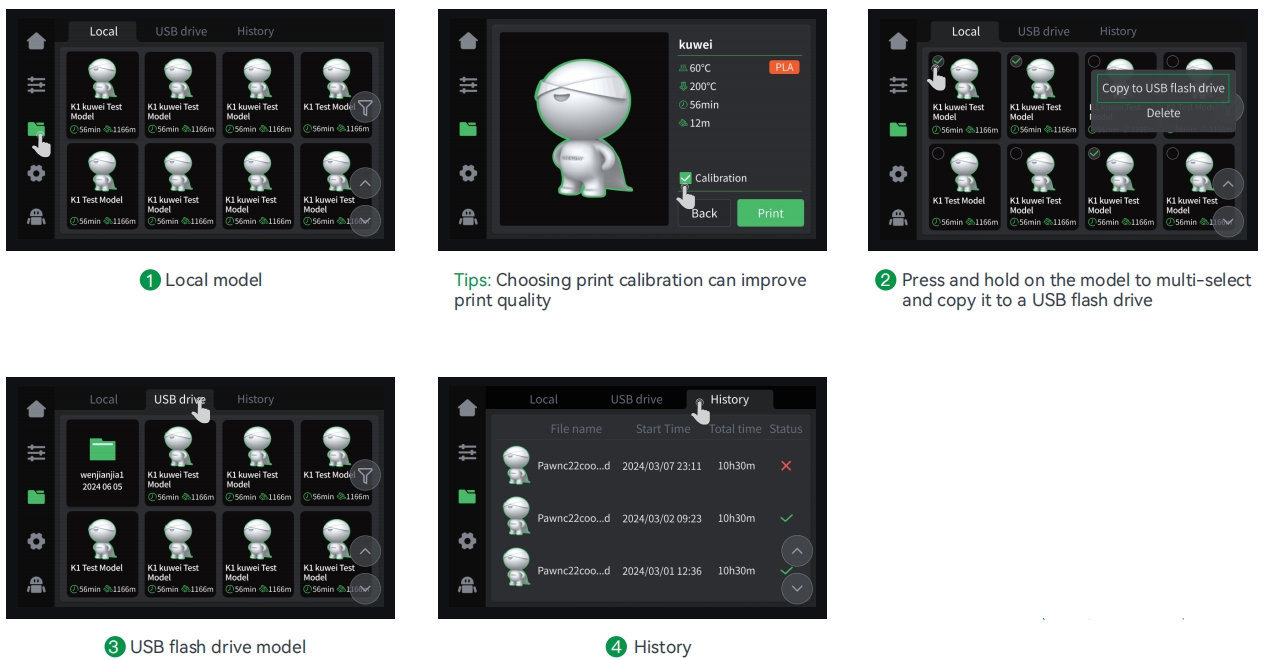This screenshot has height=660, width=1266.
Task: Tap the kuwei model preview image
Action: (584, 131)
